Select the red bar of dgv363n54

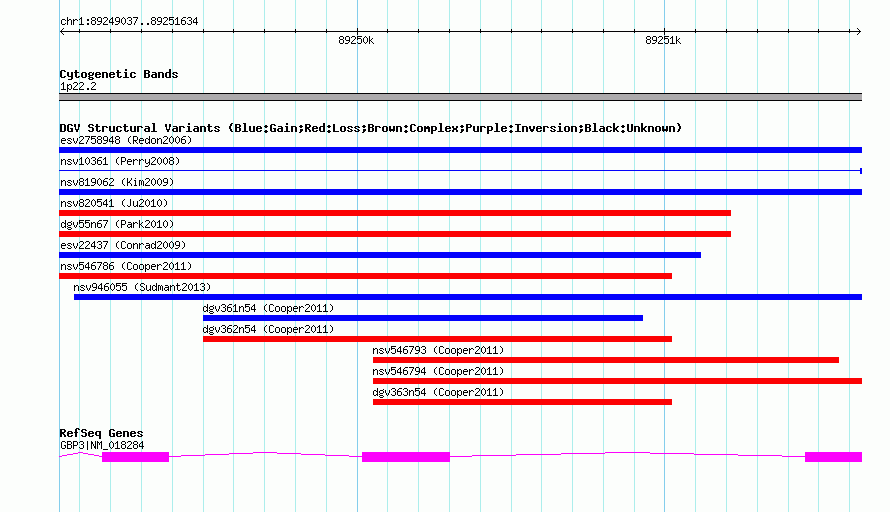click(x=522, y=402)
